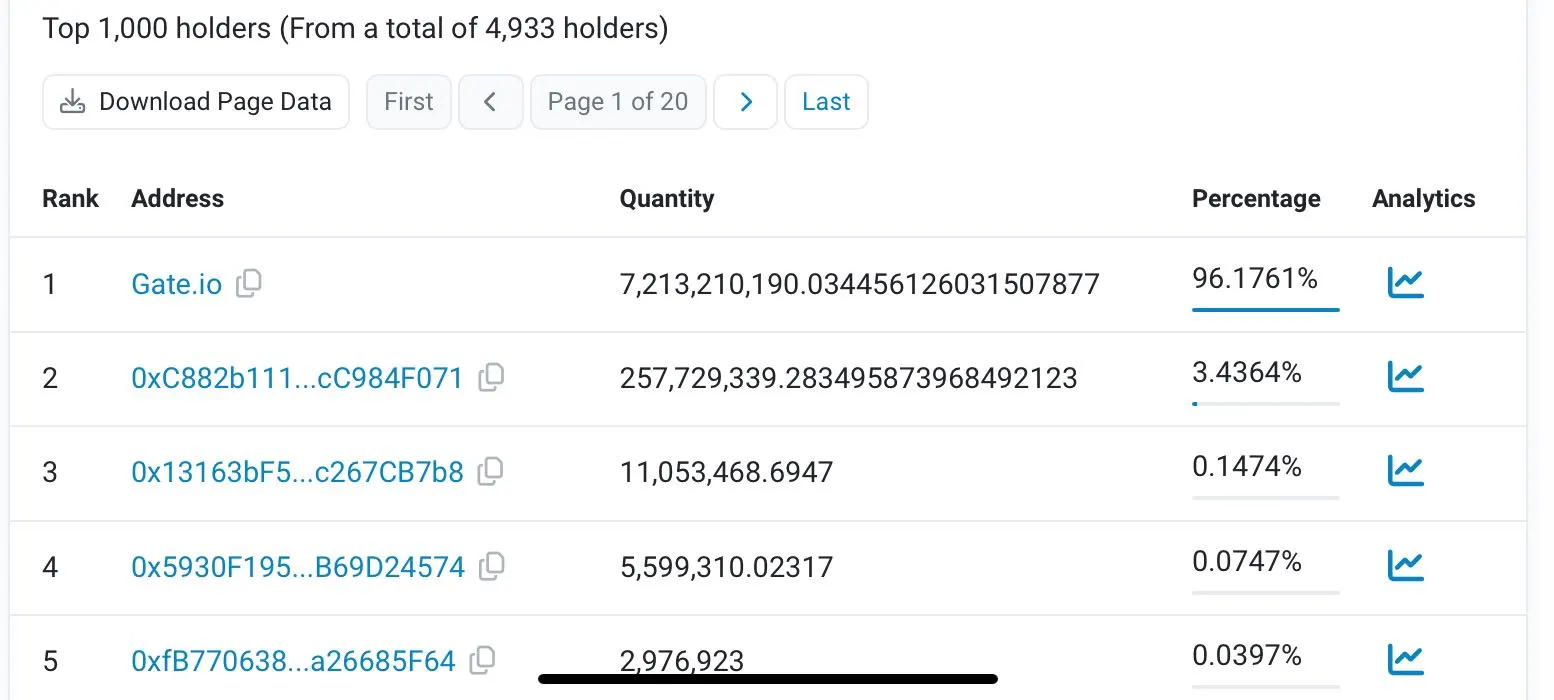Copy address 0x13163bF5...c267CB7b8
This screenshot has height=700, width=1554.
[x=490, y=472]
